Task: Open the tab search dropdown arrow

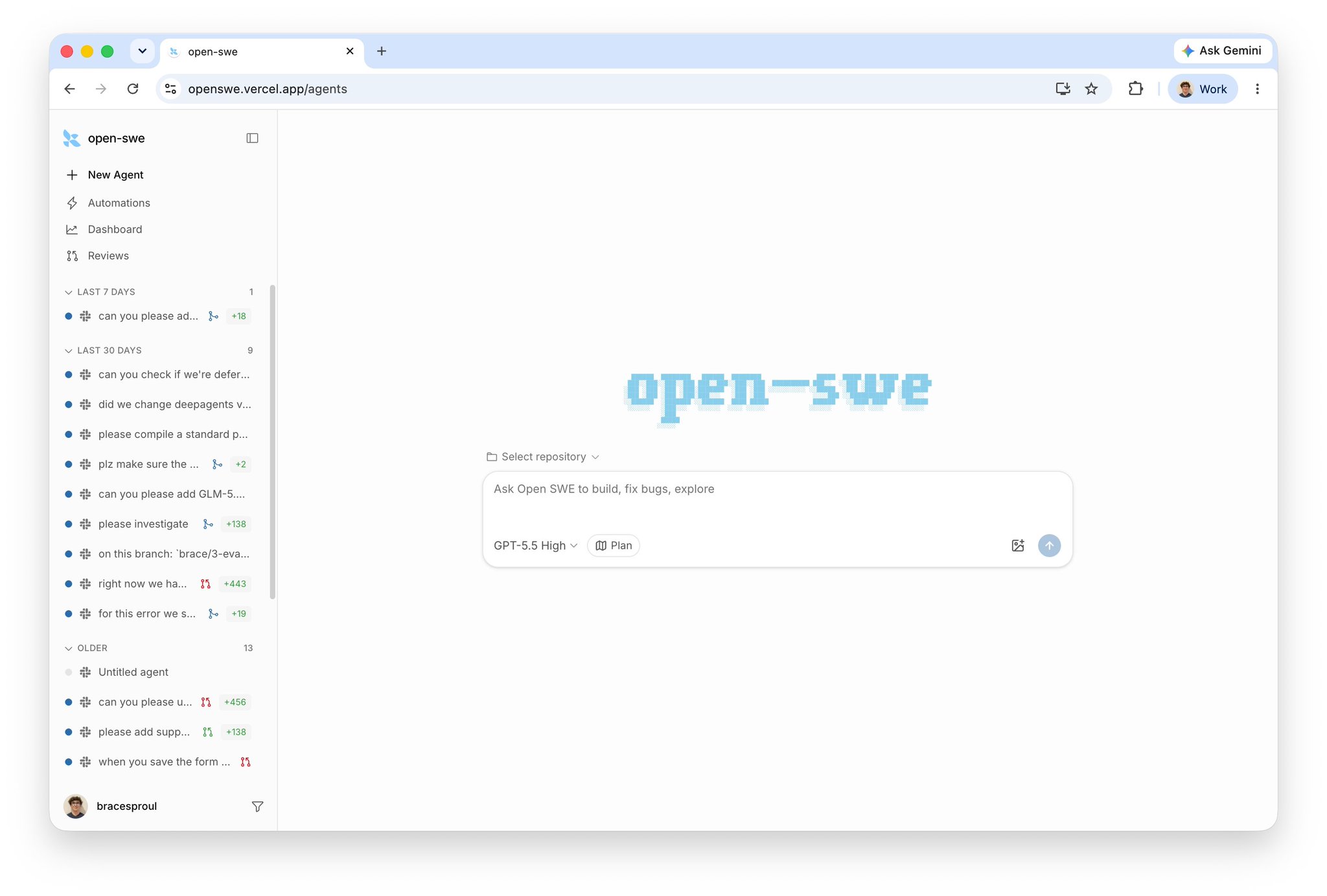Action: (x=142, y=51)
